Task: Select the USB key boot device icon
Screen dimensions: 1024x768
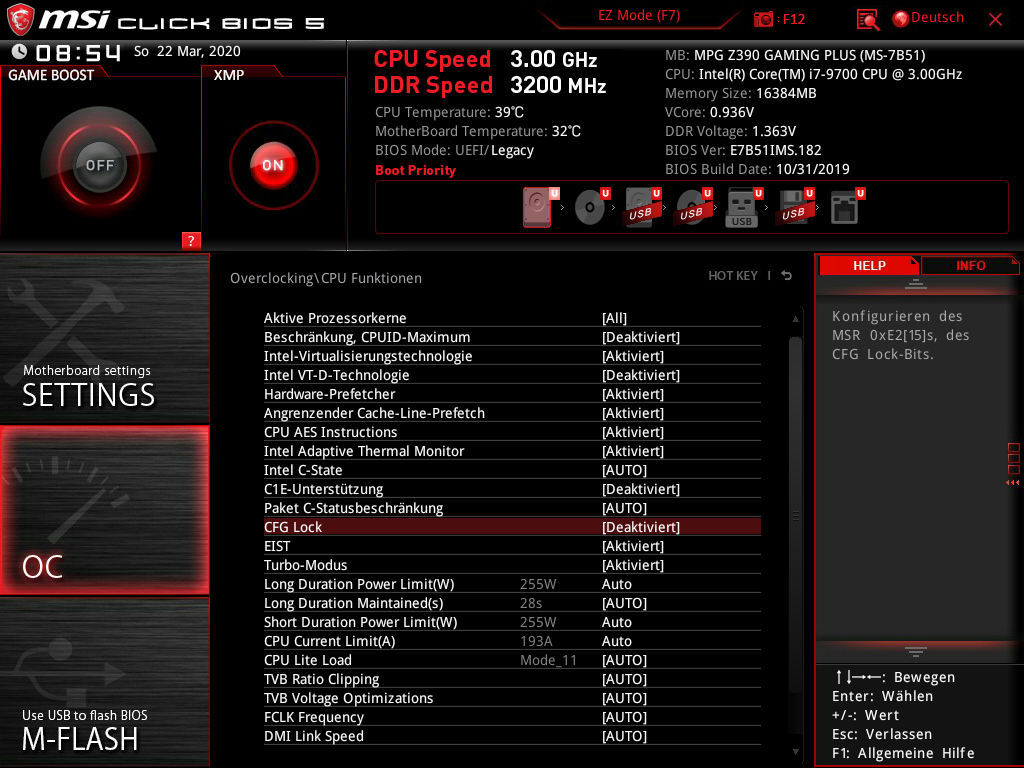Action: (x=743, y=207)
